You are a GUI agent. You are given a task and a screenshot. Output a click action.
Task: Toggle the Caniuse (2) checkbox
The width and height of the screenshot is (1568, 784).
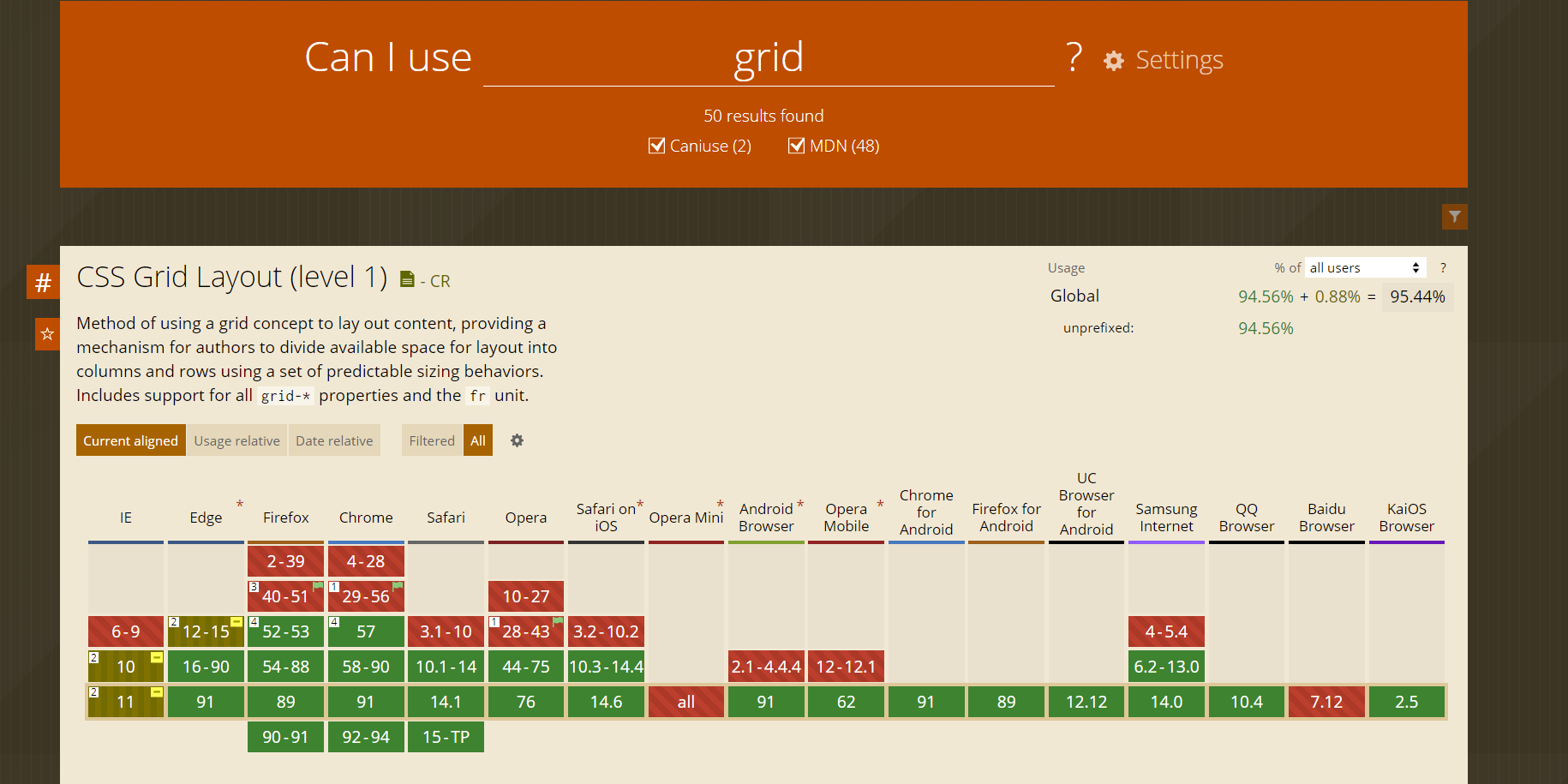pos(657,146)
